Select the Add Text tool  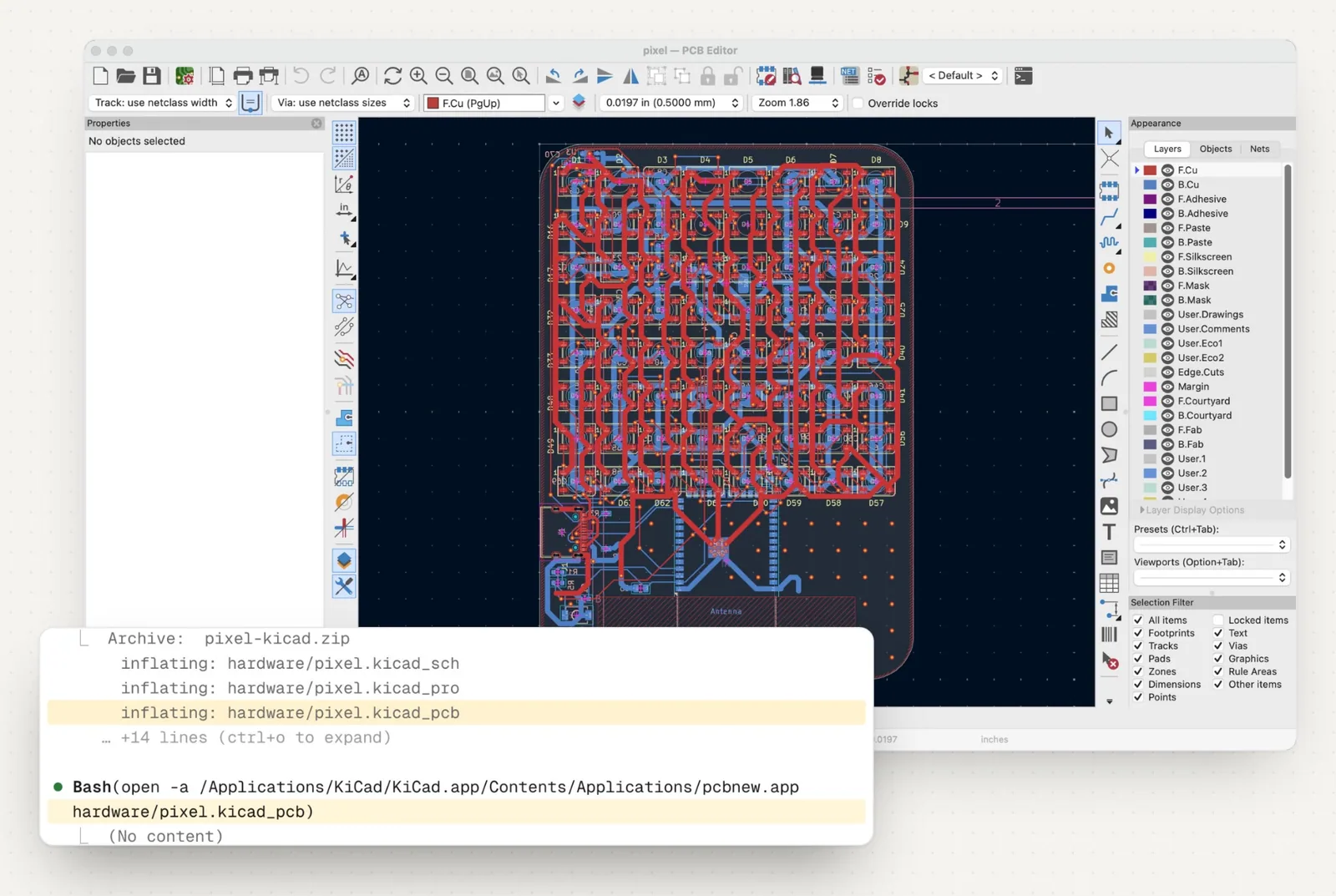click(1109, 532)
